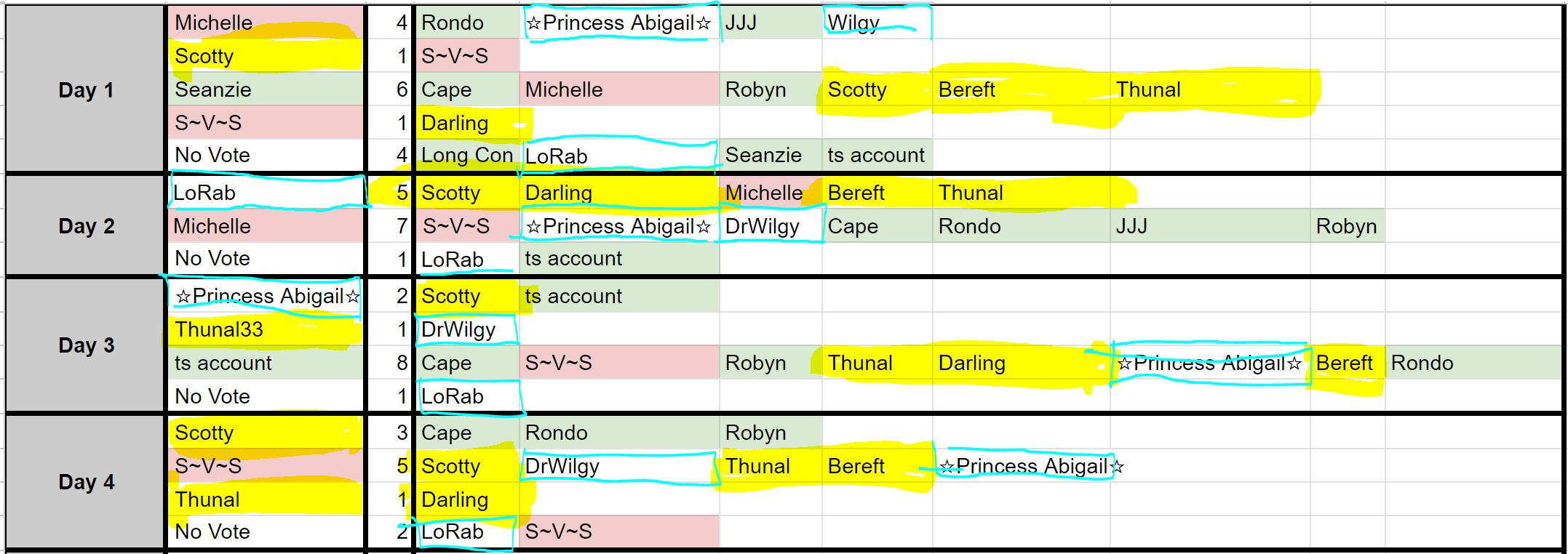Select the vote count 8 cell

click(390, 363)
